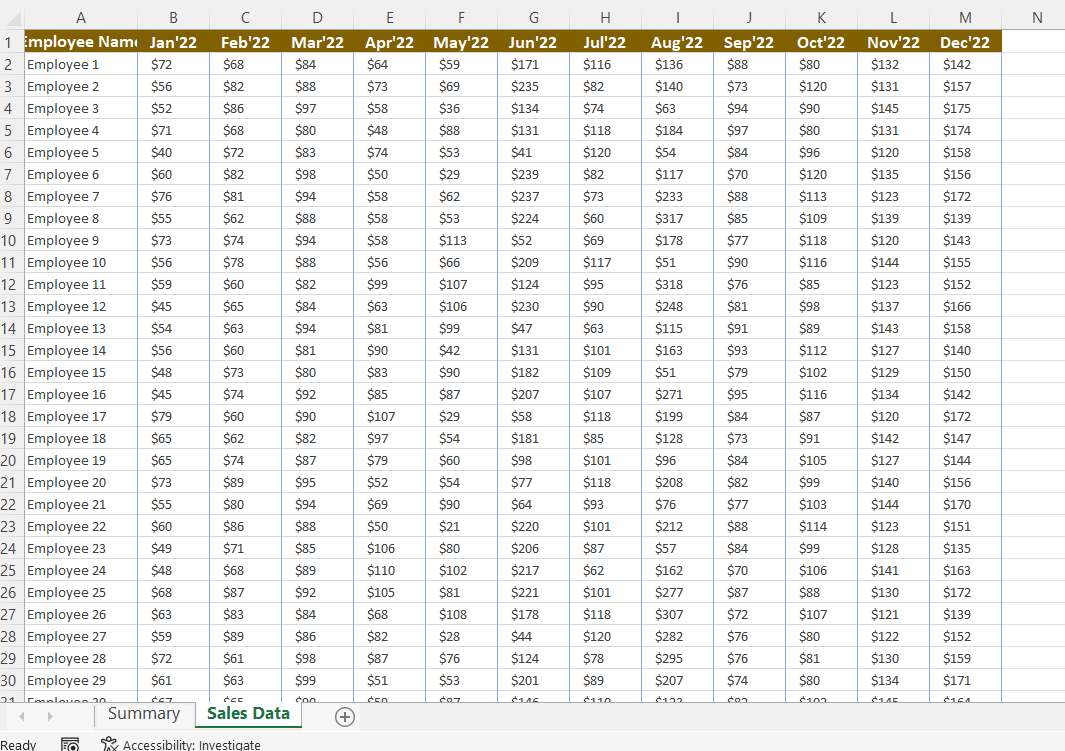Screen dimensions: 1065x751
Task: Select the Sales Data sheet tab
Action: 247,715
